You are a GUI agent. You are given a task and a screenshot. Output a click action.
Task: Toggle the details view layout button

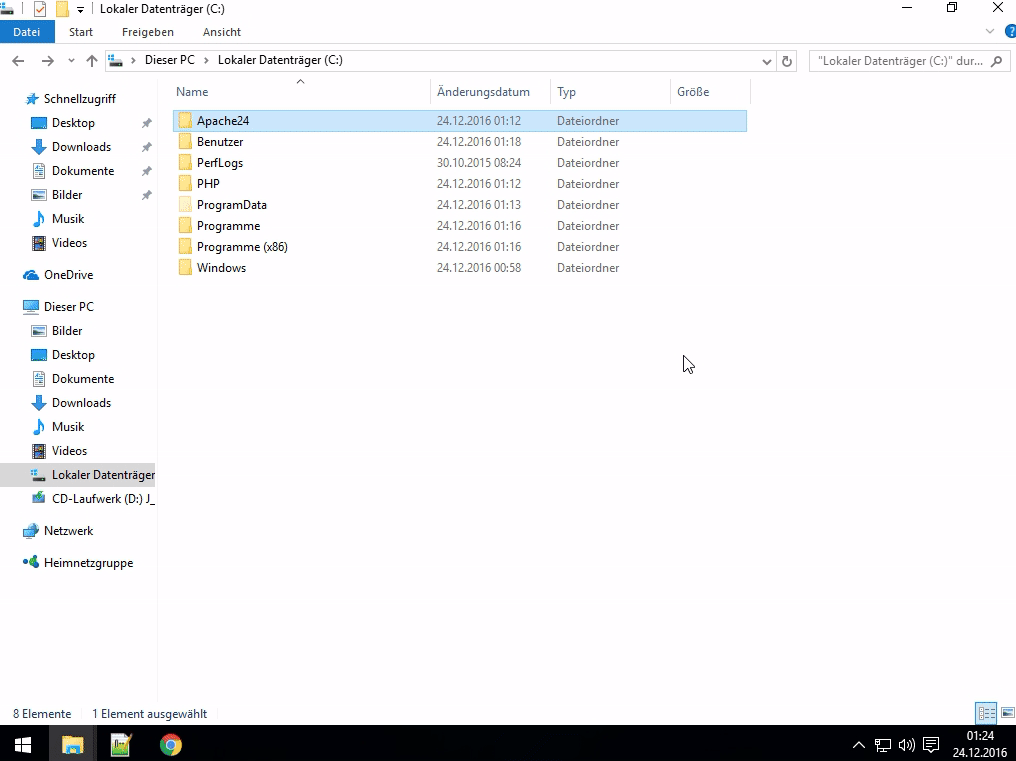986,713
